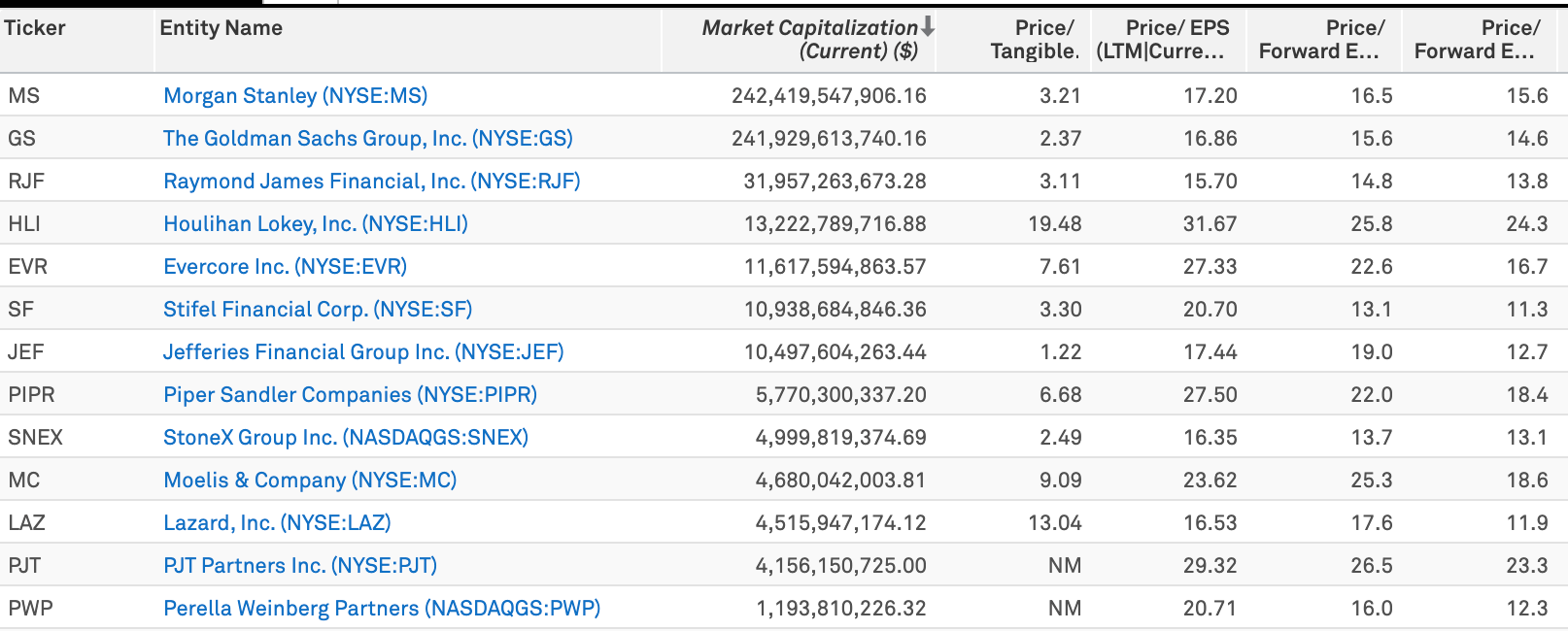Click Raymond James Financial entity link

tap(371, 182)
